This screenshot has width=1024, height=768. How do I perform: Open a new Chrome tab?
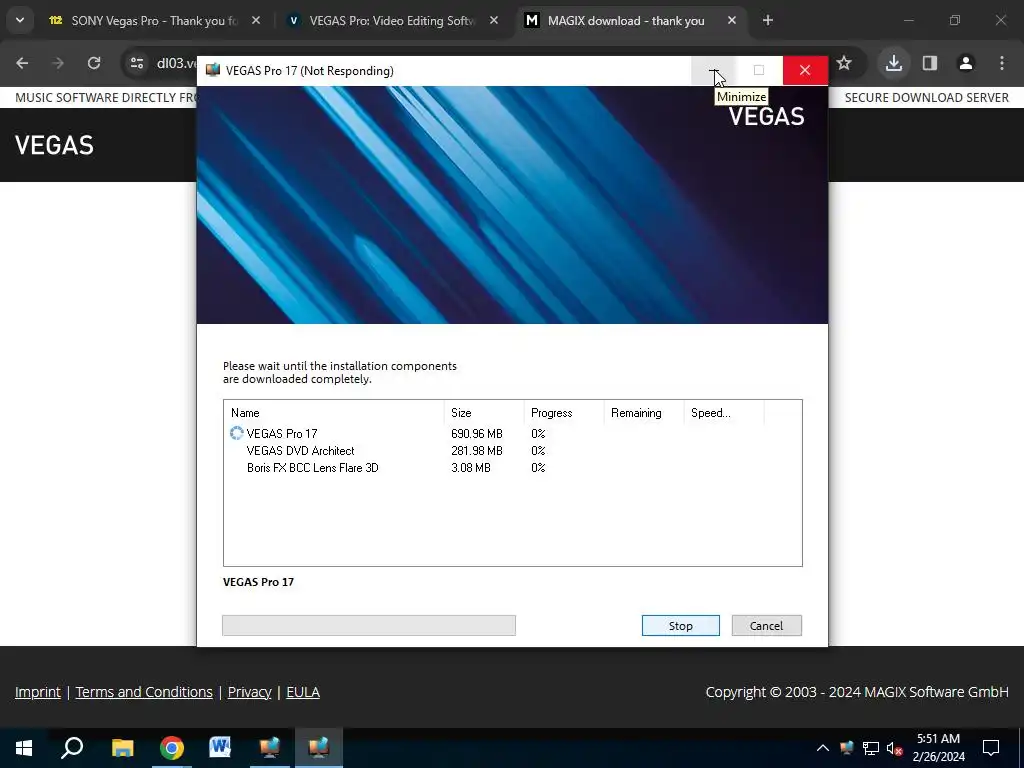(x=768, y=21)
